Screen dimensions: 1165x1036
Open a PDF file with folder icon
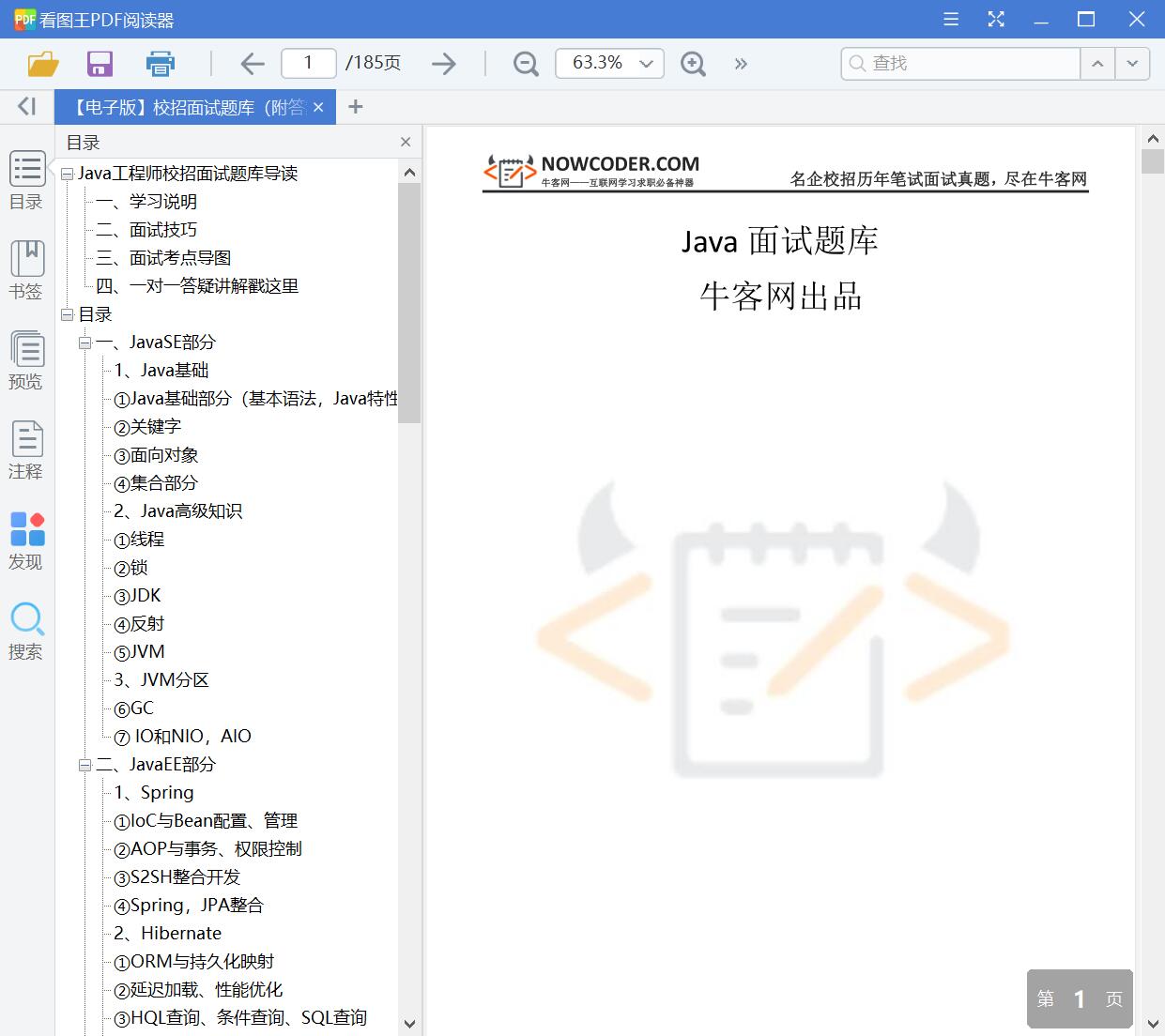click(43, 64)
